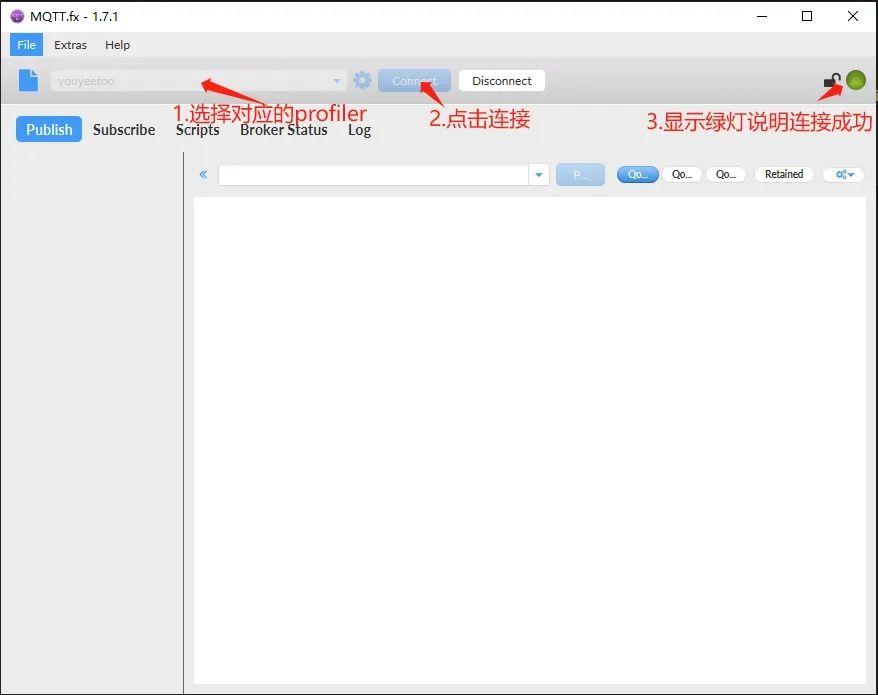The image size is (878, 695).
Task: Open connection settings gear icon
Action: click(x=362, y=80)
